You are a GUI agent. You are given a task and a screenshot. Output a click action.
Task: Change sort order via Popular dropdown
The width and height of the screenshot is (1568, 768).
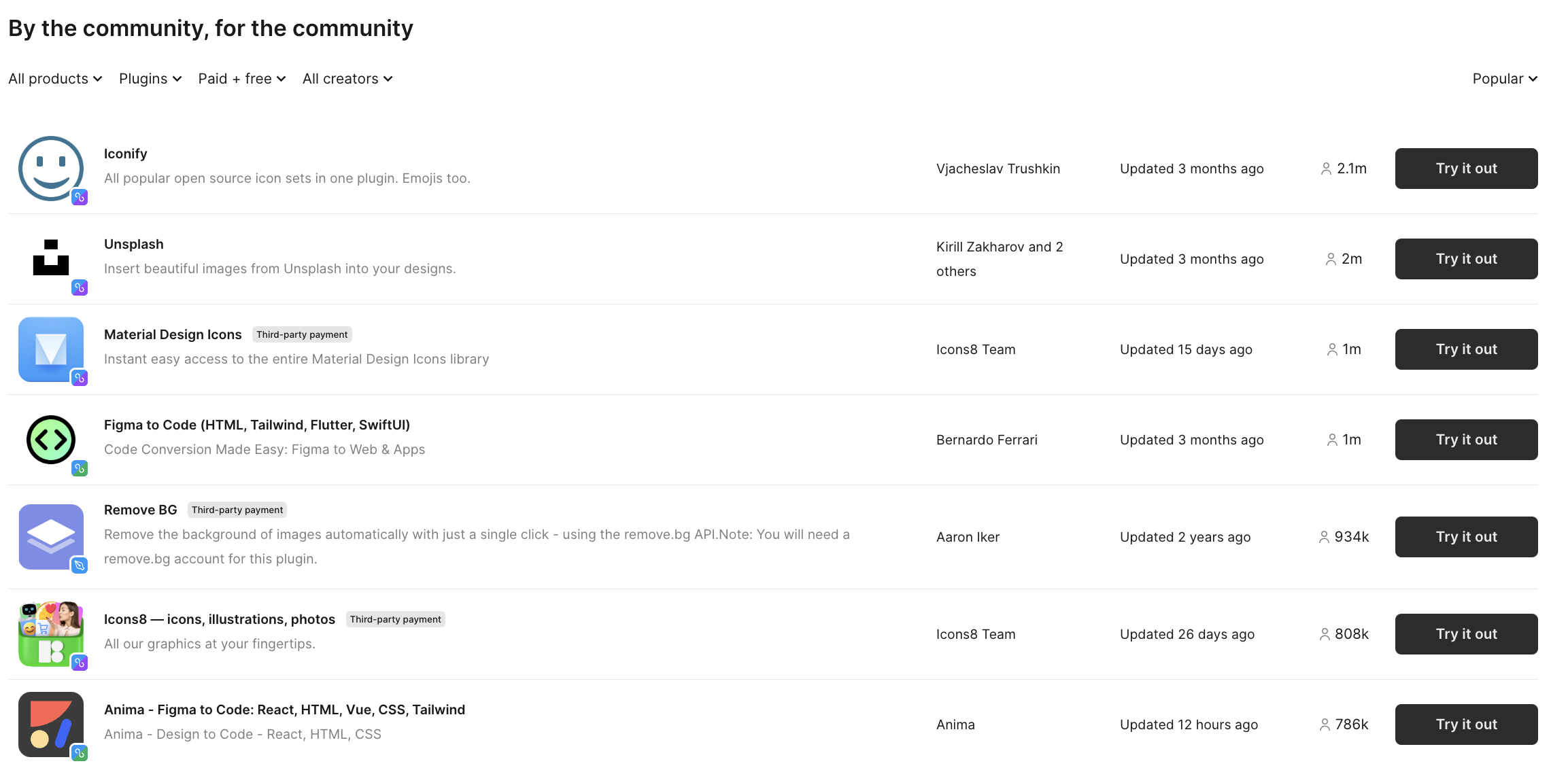1505,79
